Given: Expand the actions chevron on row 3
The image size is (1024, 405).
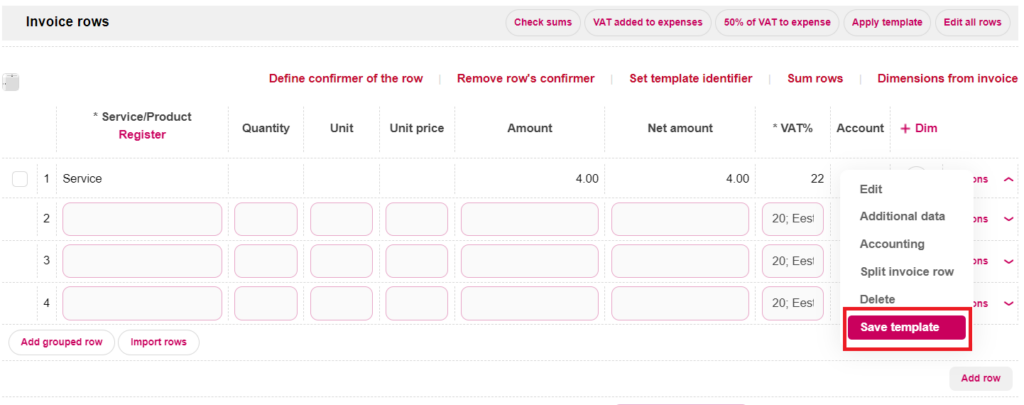Looking at the screenshot, I should 1008,261.
